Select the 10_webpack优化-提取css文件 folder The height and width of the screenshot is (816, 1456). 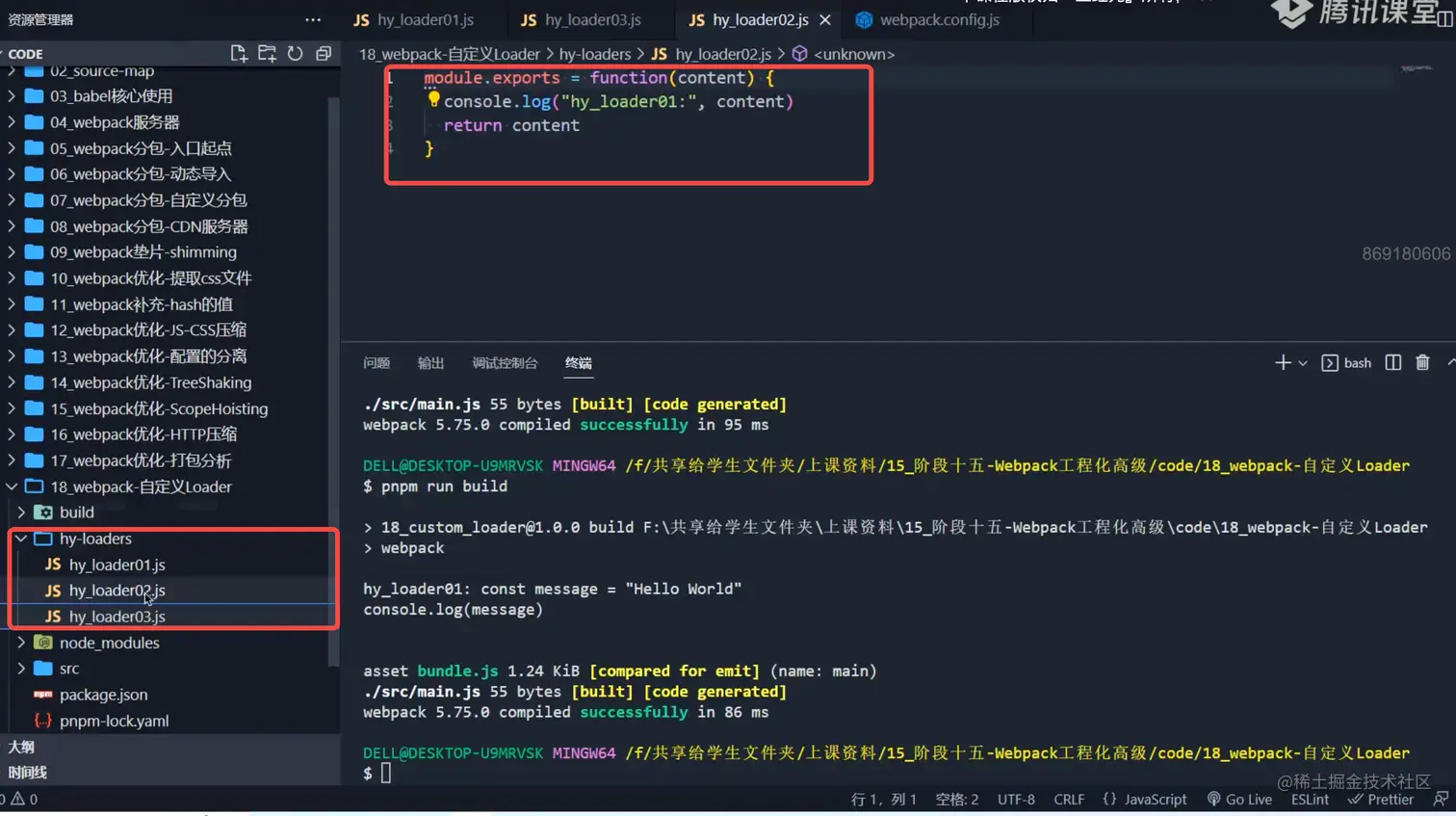coord(150,278)
